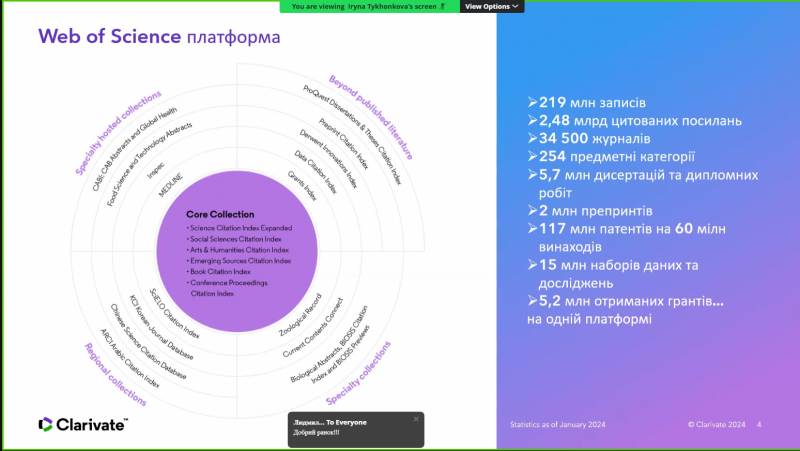Click CABI: CAB Abstracts and Global Health label
The height and width of the screenshot is (451, 800).
click(x=135, y=149)
